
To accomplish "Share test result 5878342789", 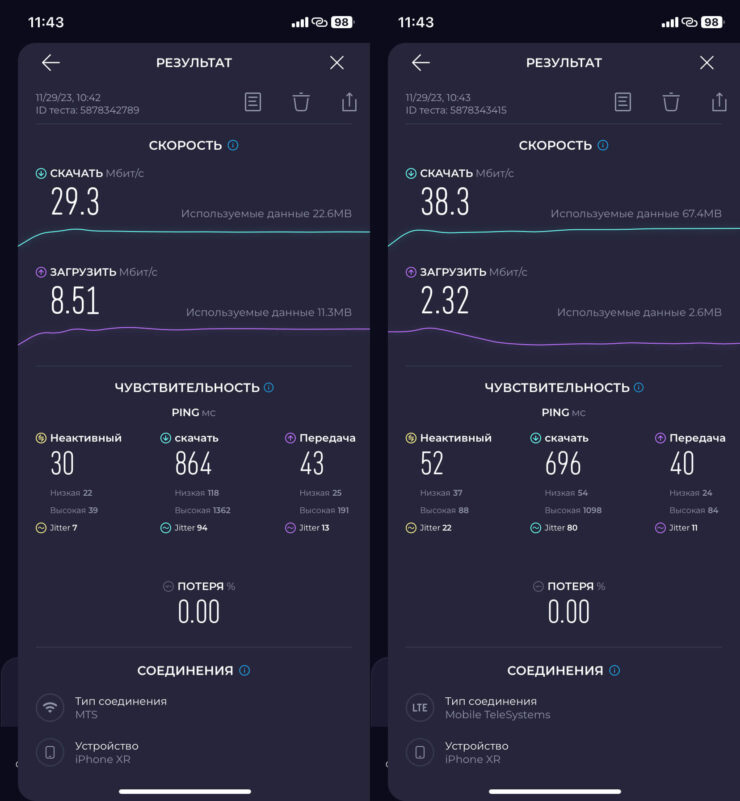I will [x=349, y=101].
